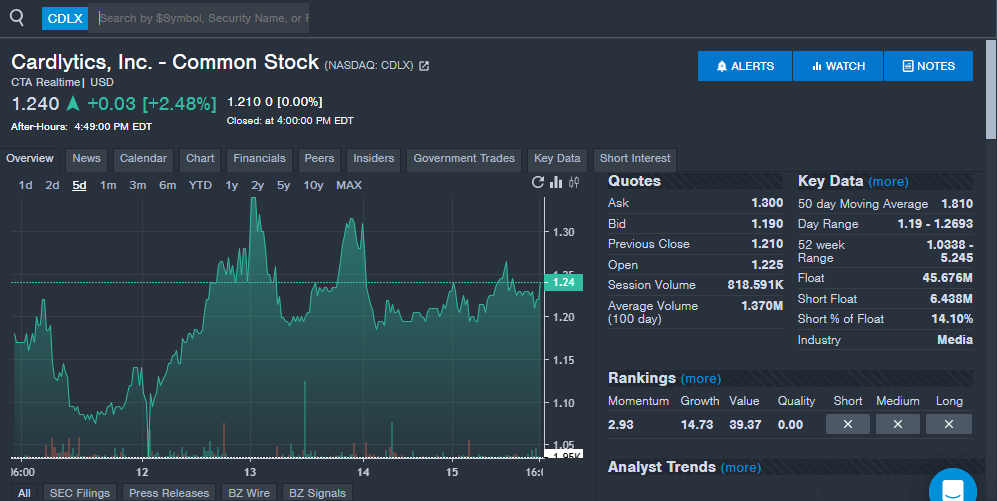Click the Rankings (more) link

tap(701, 379)
